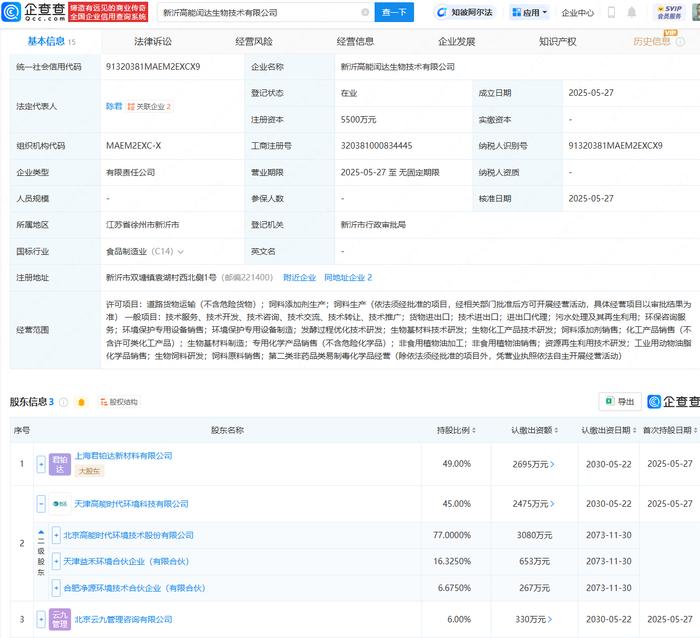Clear the company search field text
Image resolution: width=700 pixels, height=638 pixels.
pyautogui.click(x=365, y=13)
